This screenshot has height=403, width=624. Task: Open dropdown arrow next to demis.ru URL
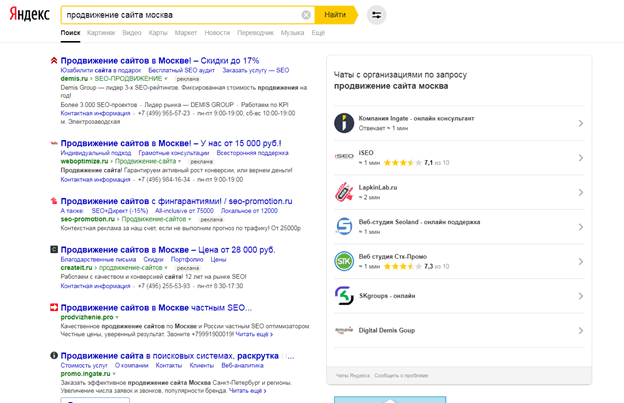click(x=166, y=79)
